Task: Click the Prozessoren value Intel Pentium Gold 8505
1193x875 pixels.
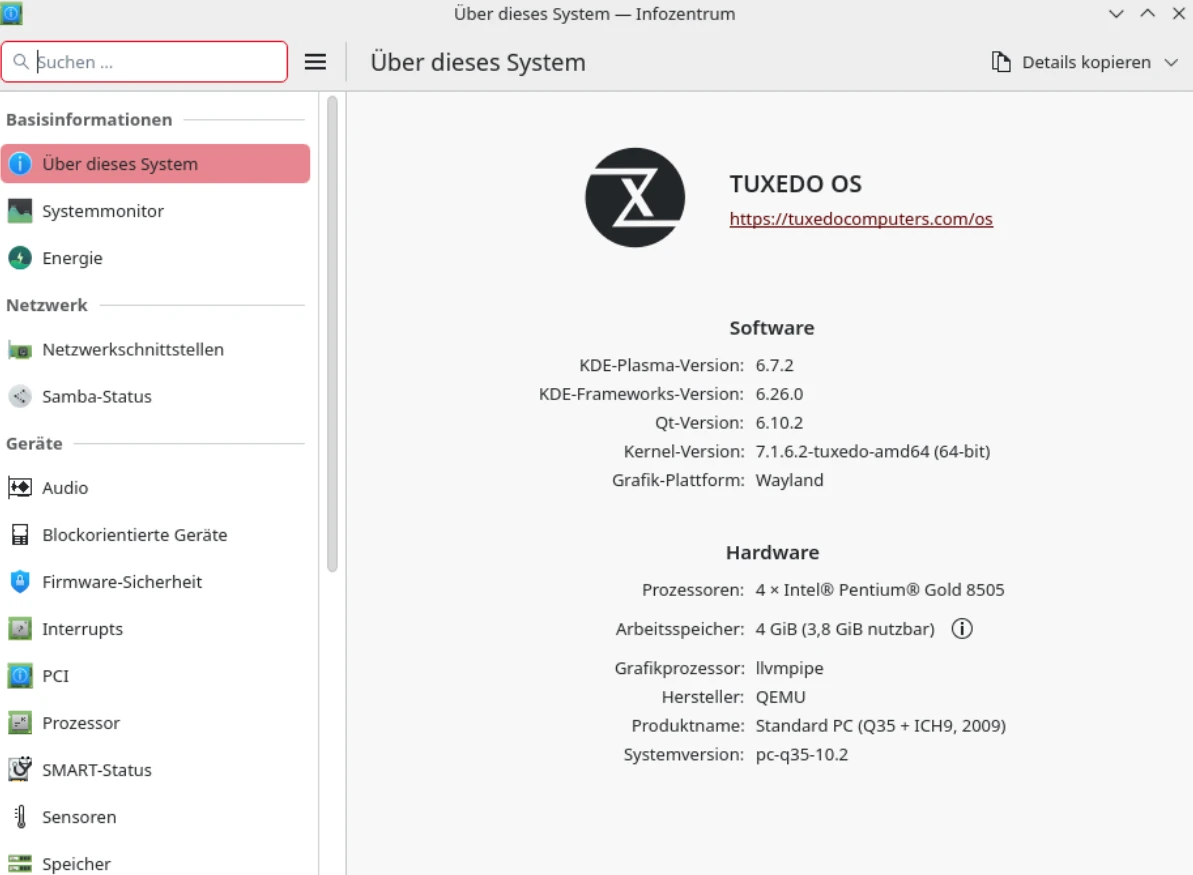Action: point(880,590)
